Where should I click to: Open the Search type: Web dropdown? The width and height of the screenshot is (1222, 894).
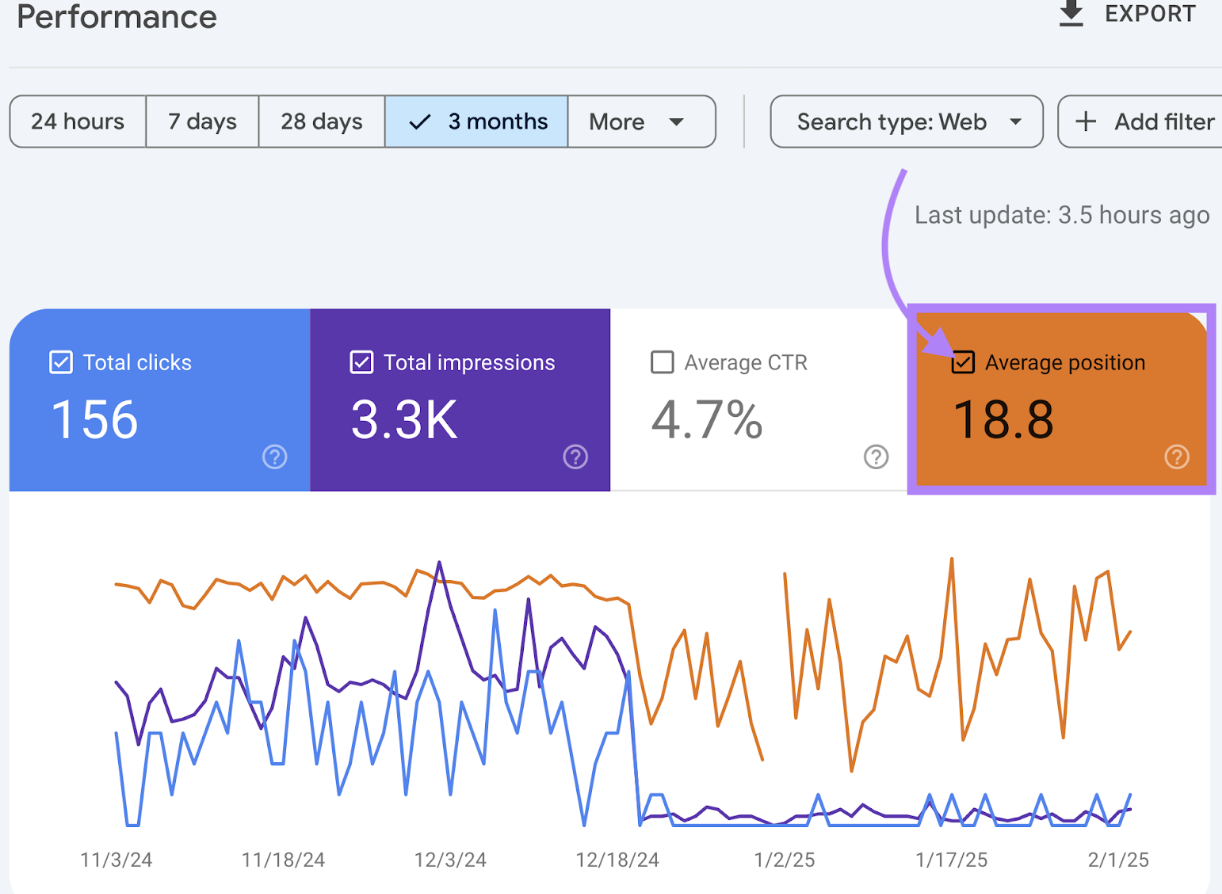(x=906, y=121)
